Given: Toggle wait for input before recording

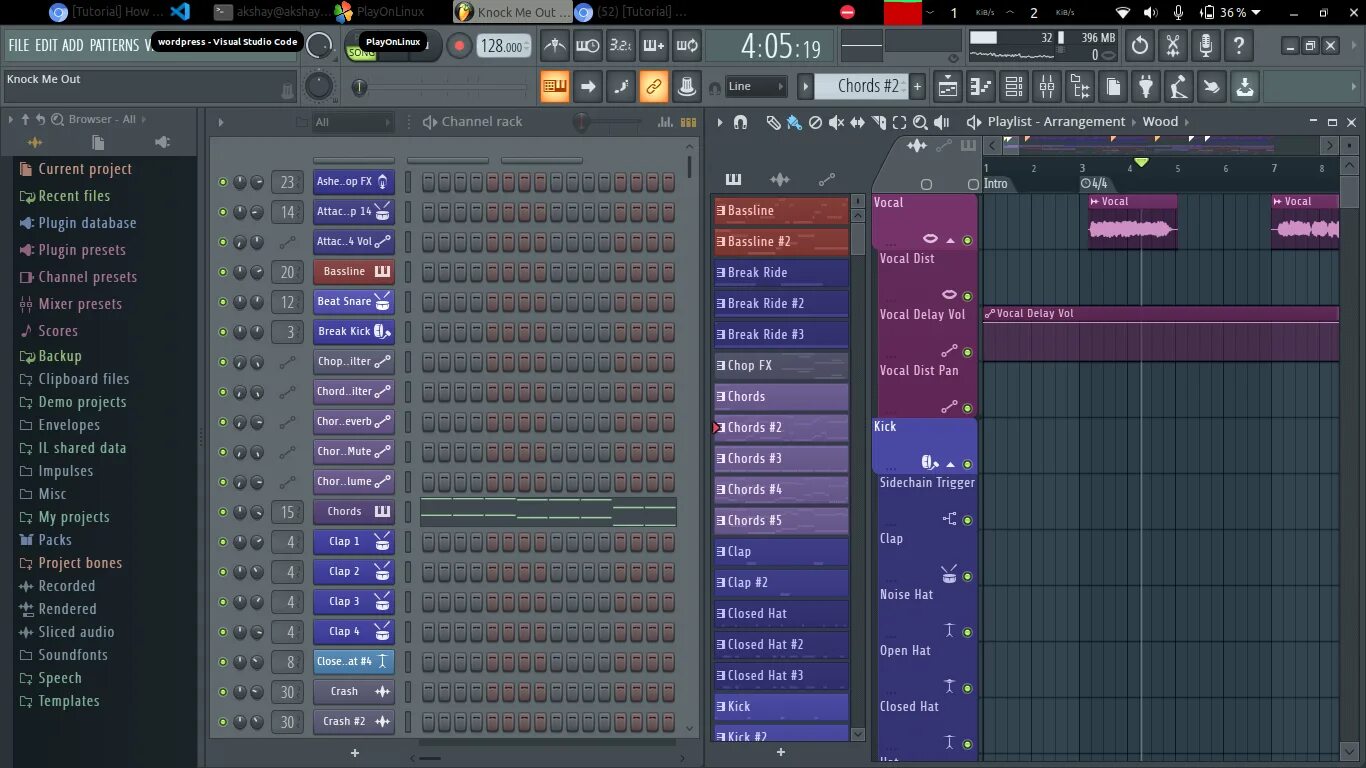Looking at the screenshot, I should tap(588, 46).
